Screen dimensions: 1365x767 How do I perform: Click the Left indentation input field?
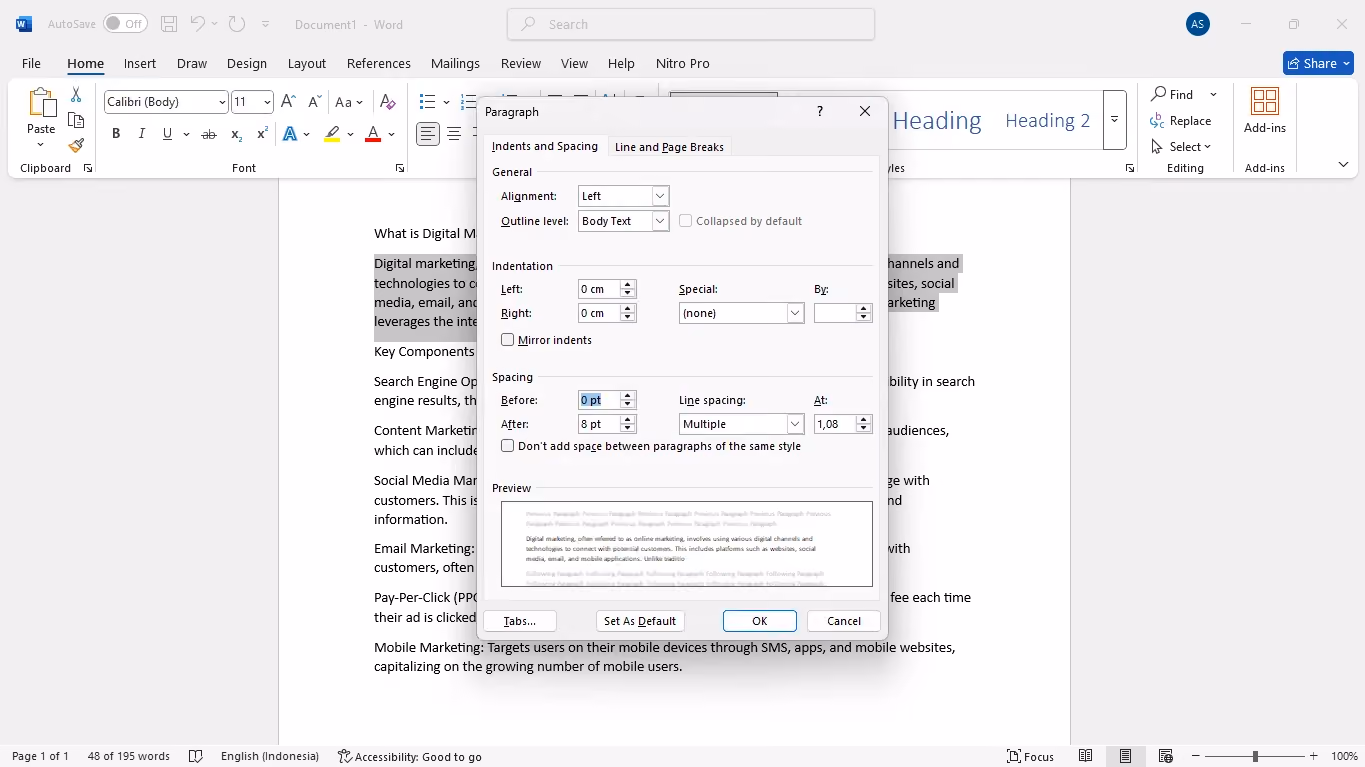click(599, 289)
